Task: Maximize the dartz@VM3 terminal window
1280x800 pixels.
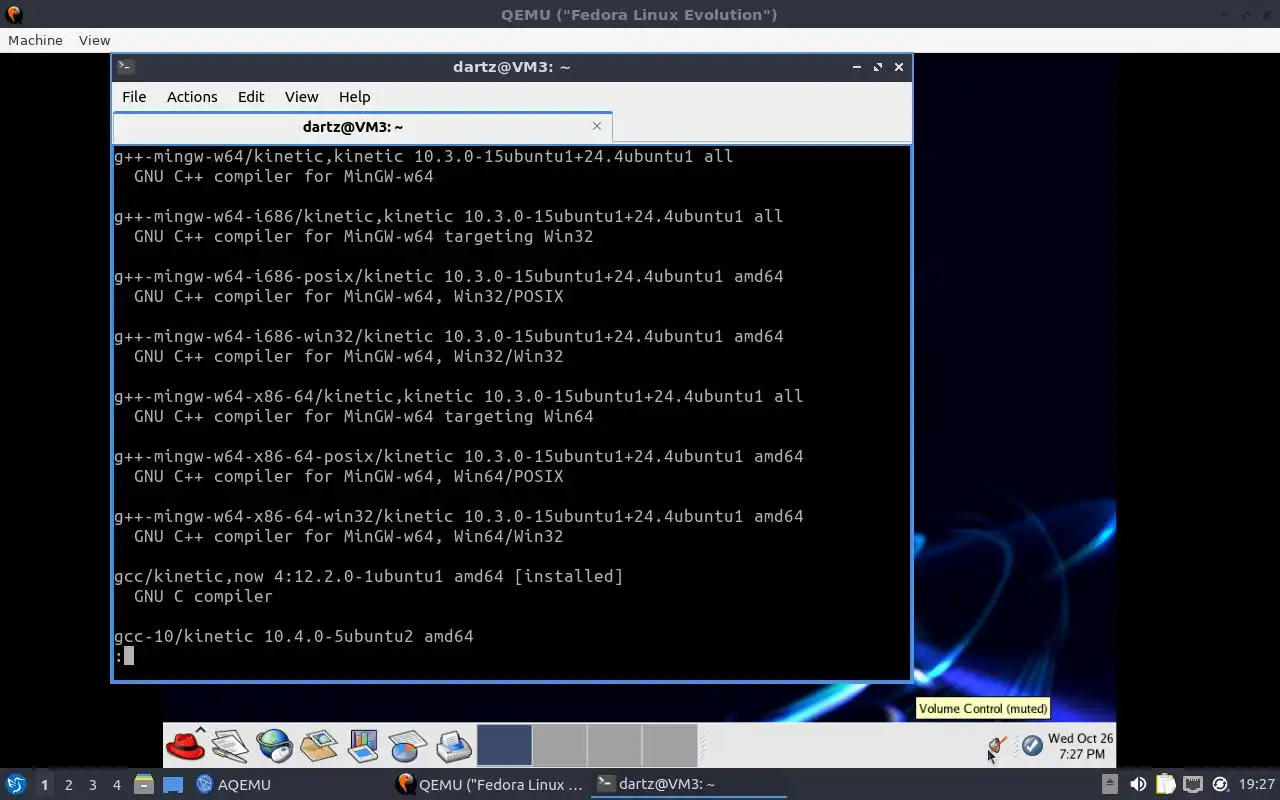Action: point(878,67)
